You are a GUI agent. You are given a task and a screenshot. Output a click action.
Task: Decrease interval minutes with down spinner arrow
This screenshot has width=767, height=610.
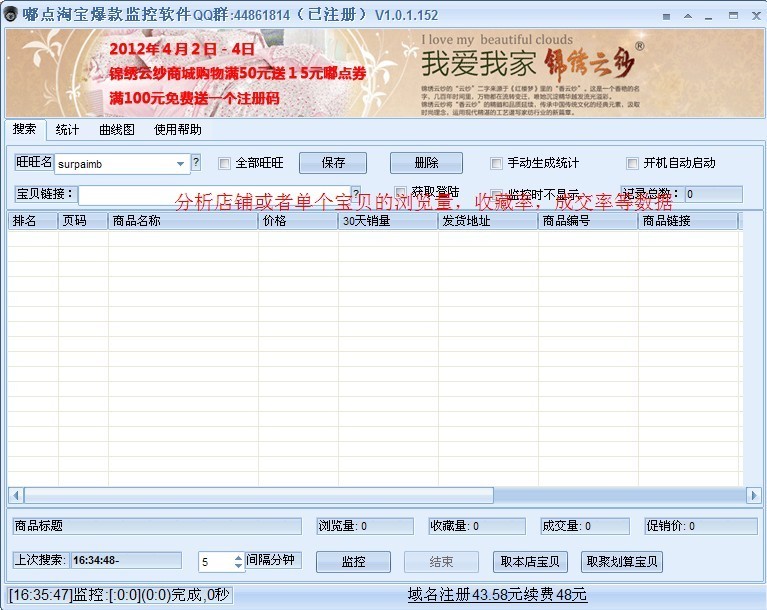coord(238,566)
